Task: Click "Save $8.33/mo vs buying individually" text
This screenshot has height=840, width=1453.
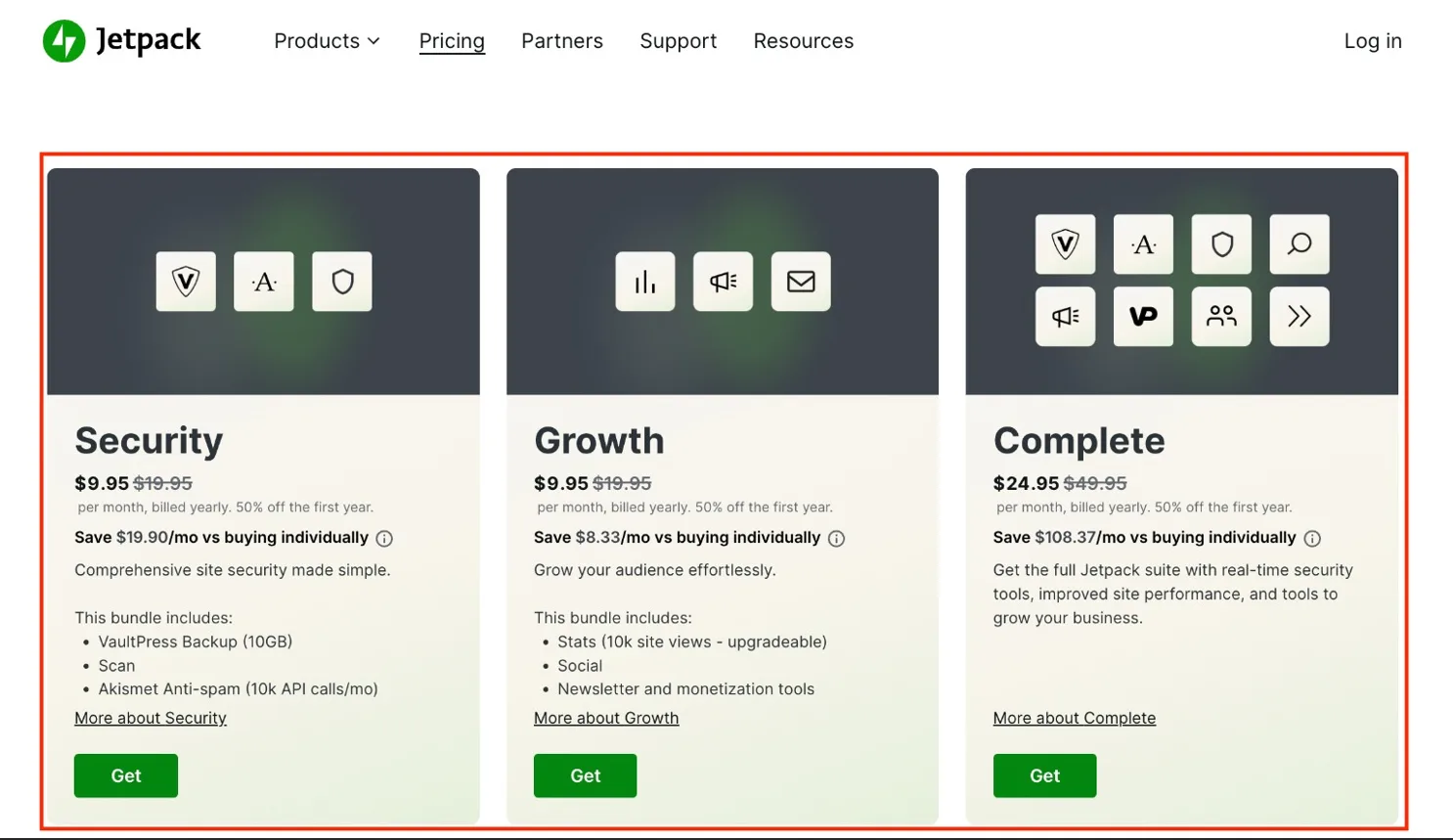Action: pyautogui.click(x=678, y=538)
